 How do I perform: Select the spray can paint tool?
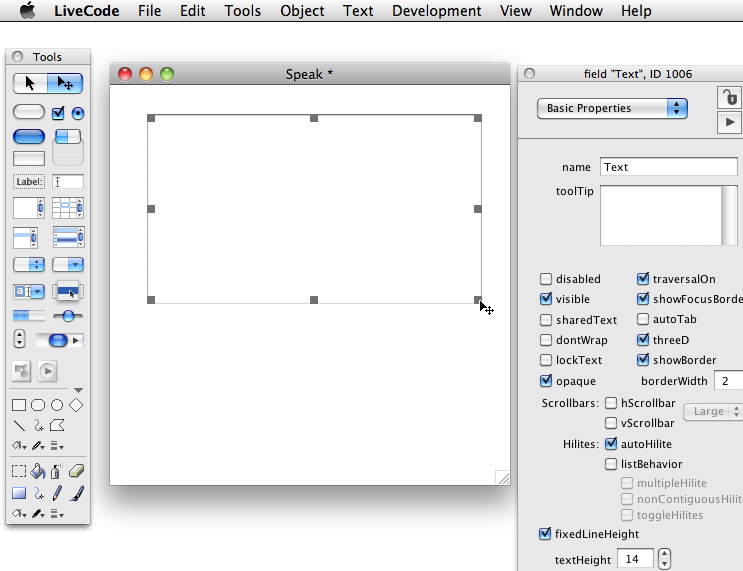coord(56,471)
